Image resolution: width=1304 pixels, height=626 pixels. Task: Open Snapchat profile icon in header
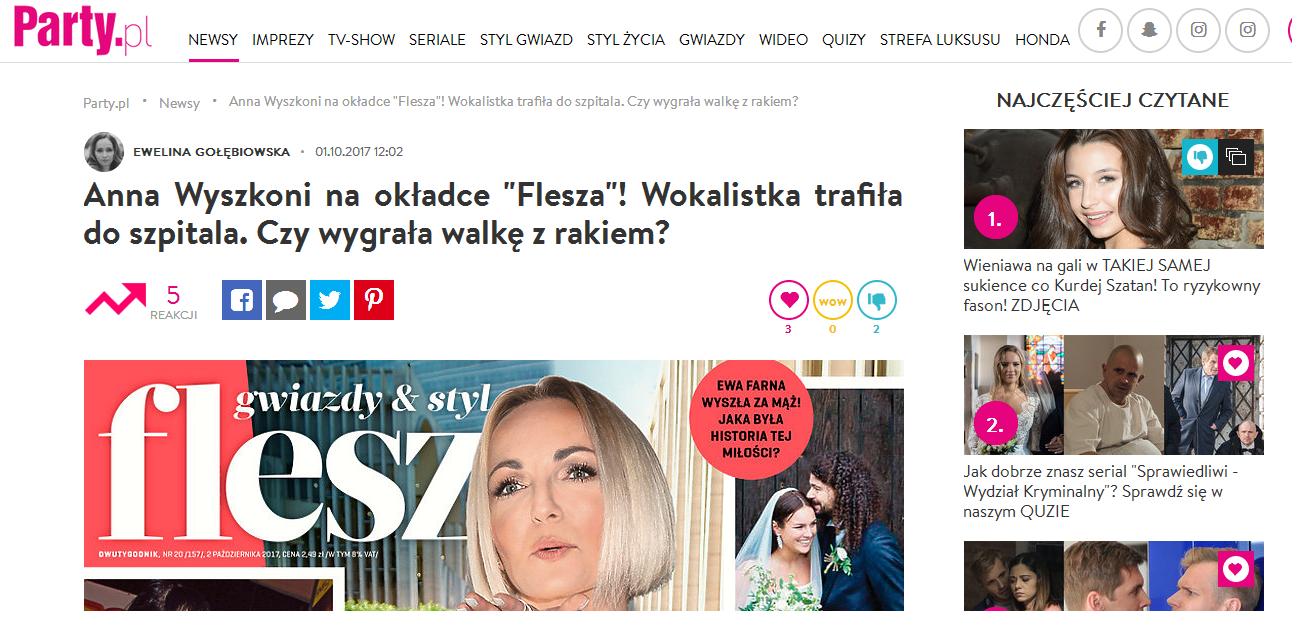1150,30
